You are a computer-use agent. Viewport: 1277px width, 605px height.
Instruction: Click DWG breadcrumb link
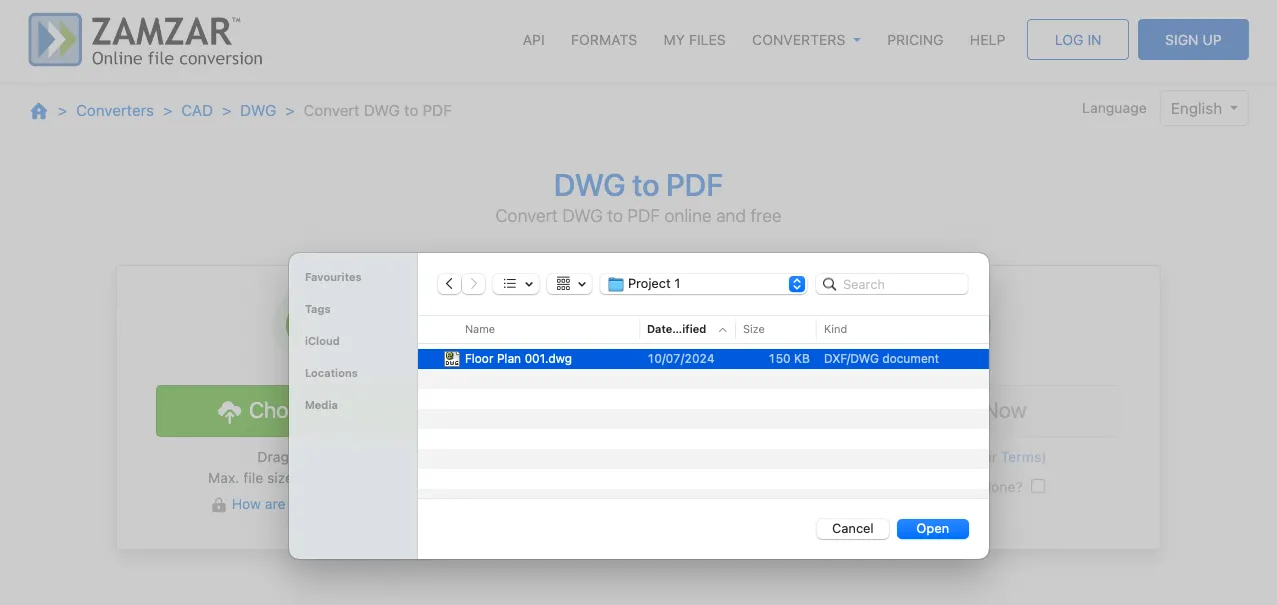pos(258,111)
